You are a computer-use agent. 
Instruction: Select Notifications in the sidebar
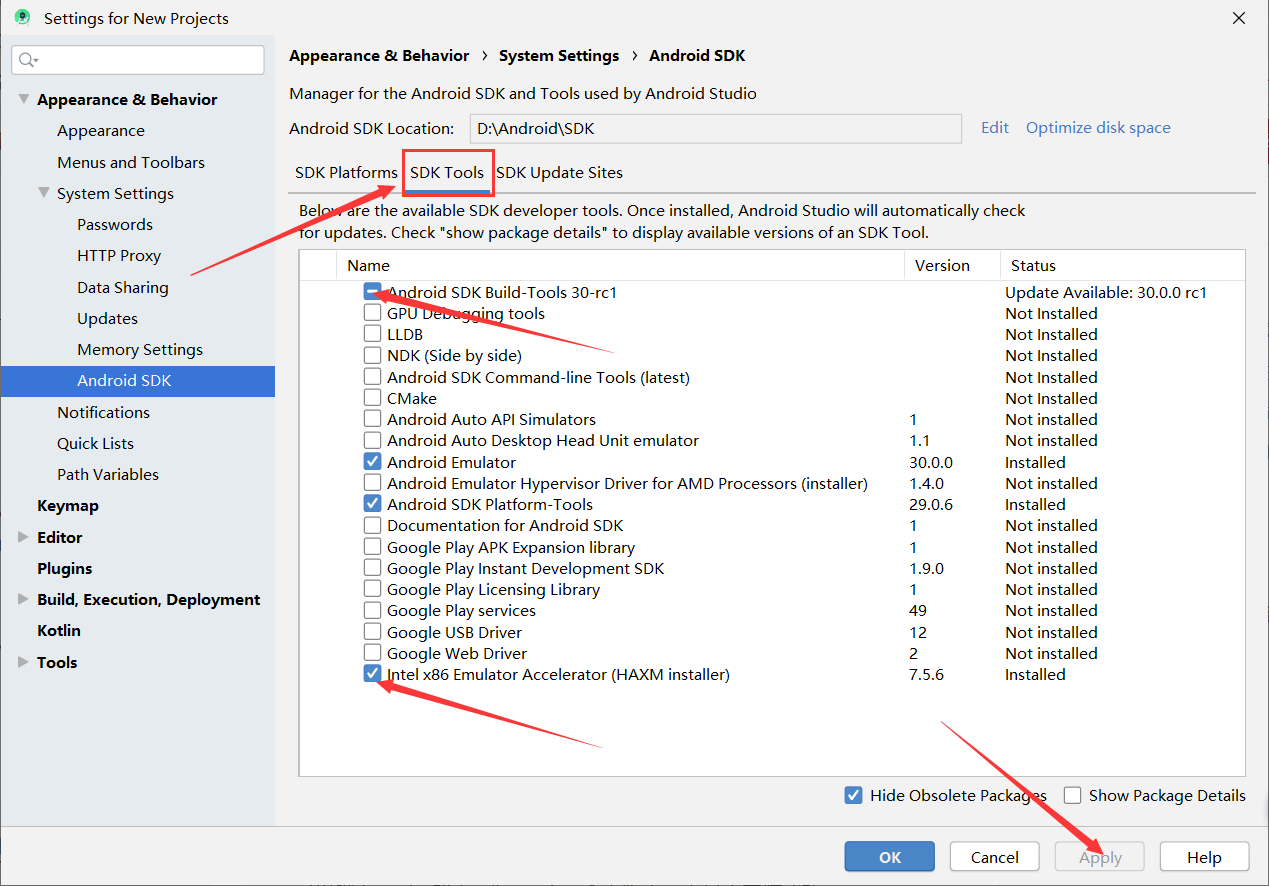[x=104, y=412]
